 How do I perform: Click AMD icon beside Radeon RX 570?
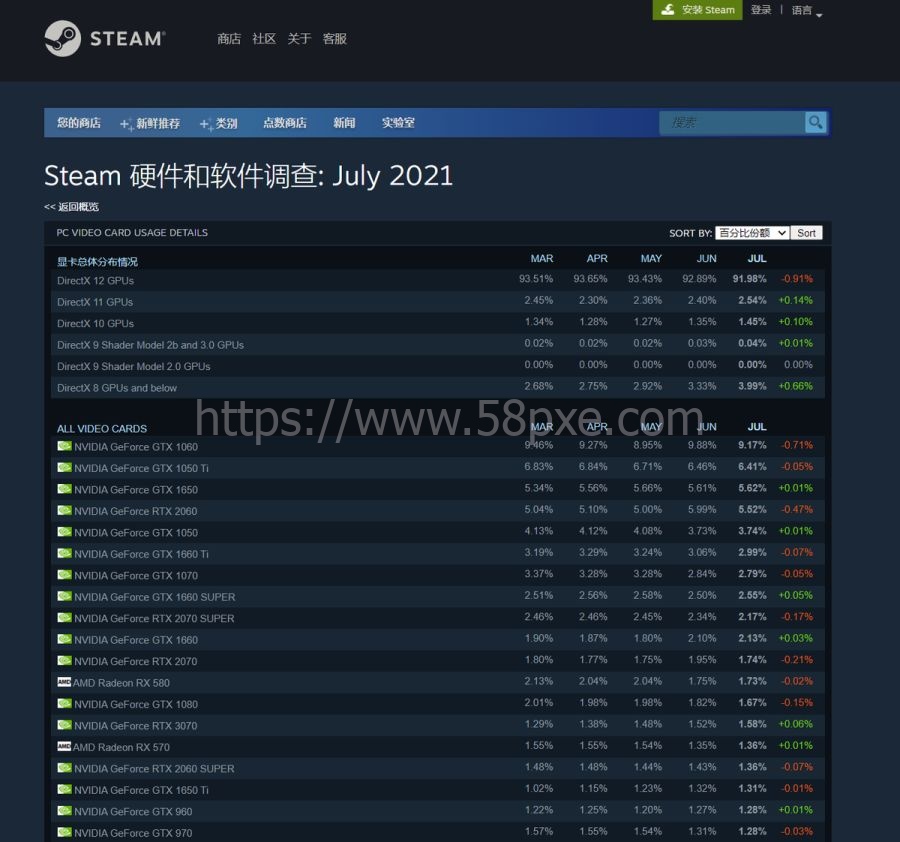click(x=64, y=746)
